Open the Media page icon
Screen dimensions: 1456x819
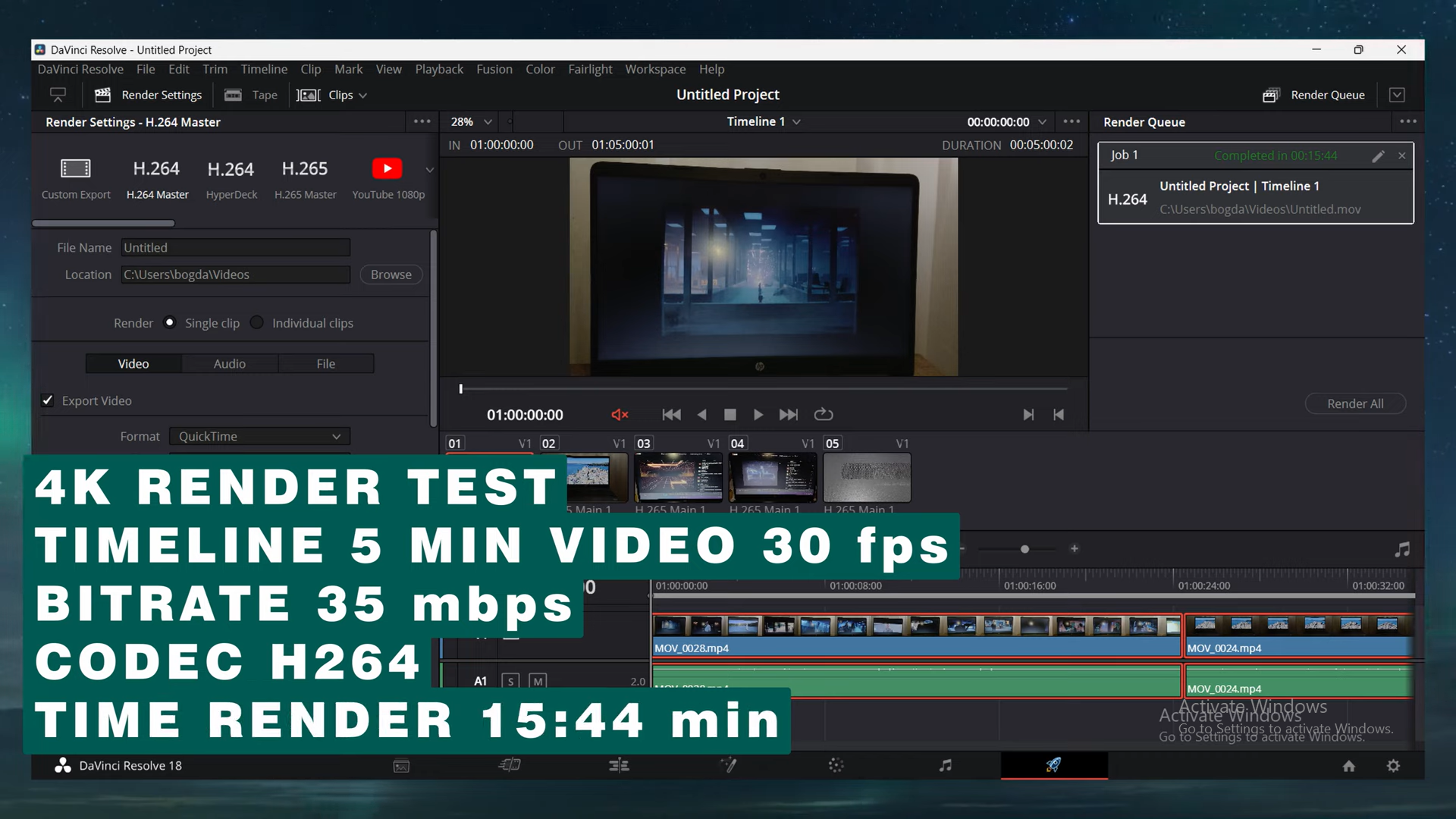(401, 766)
